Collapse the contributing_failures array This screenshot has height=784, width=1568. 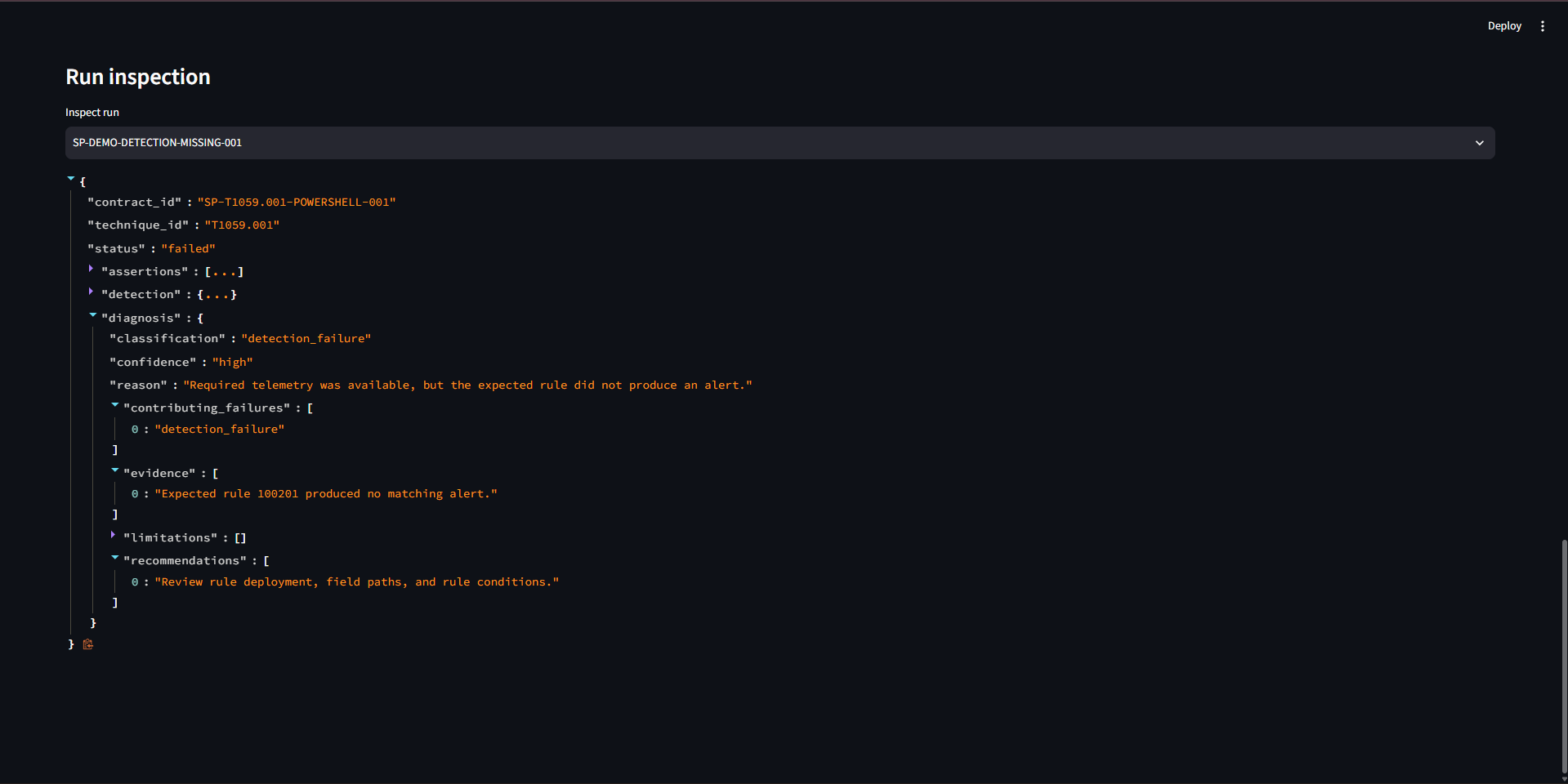(114, 405)
